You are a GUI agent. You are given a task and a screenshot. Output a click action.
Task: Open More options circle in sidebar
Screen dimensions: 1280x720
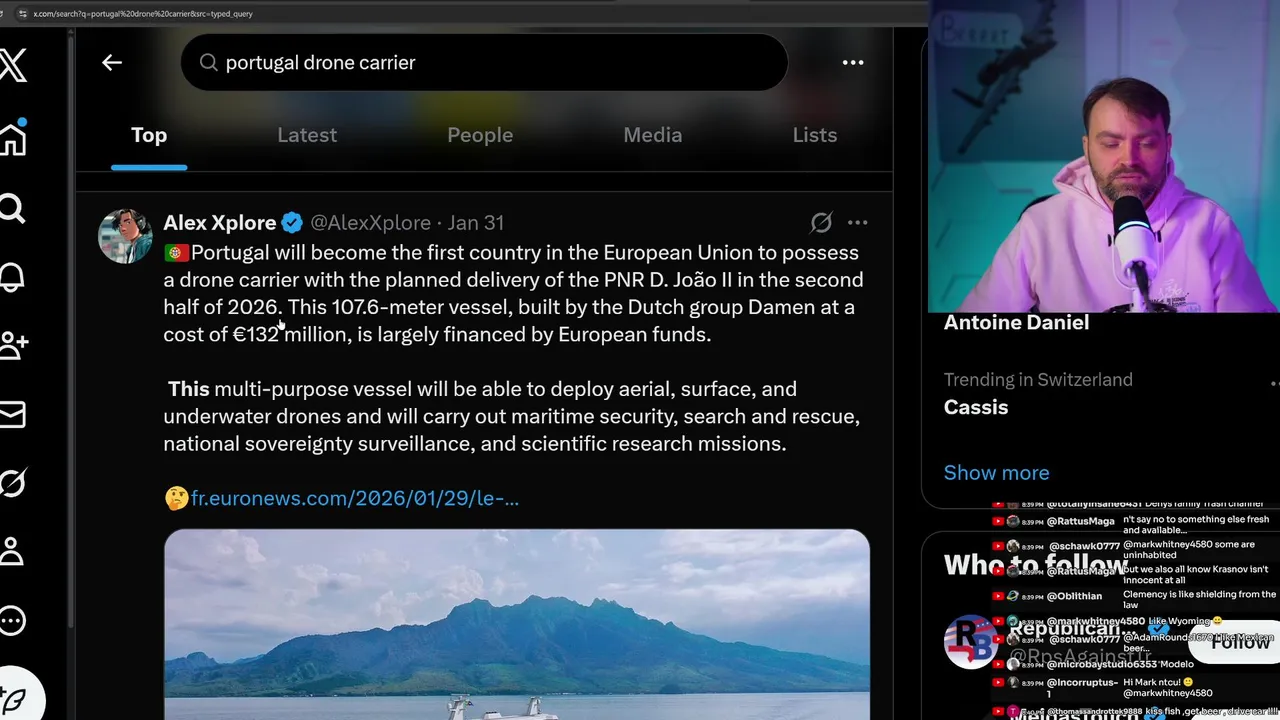coord(12,621)
